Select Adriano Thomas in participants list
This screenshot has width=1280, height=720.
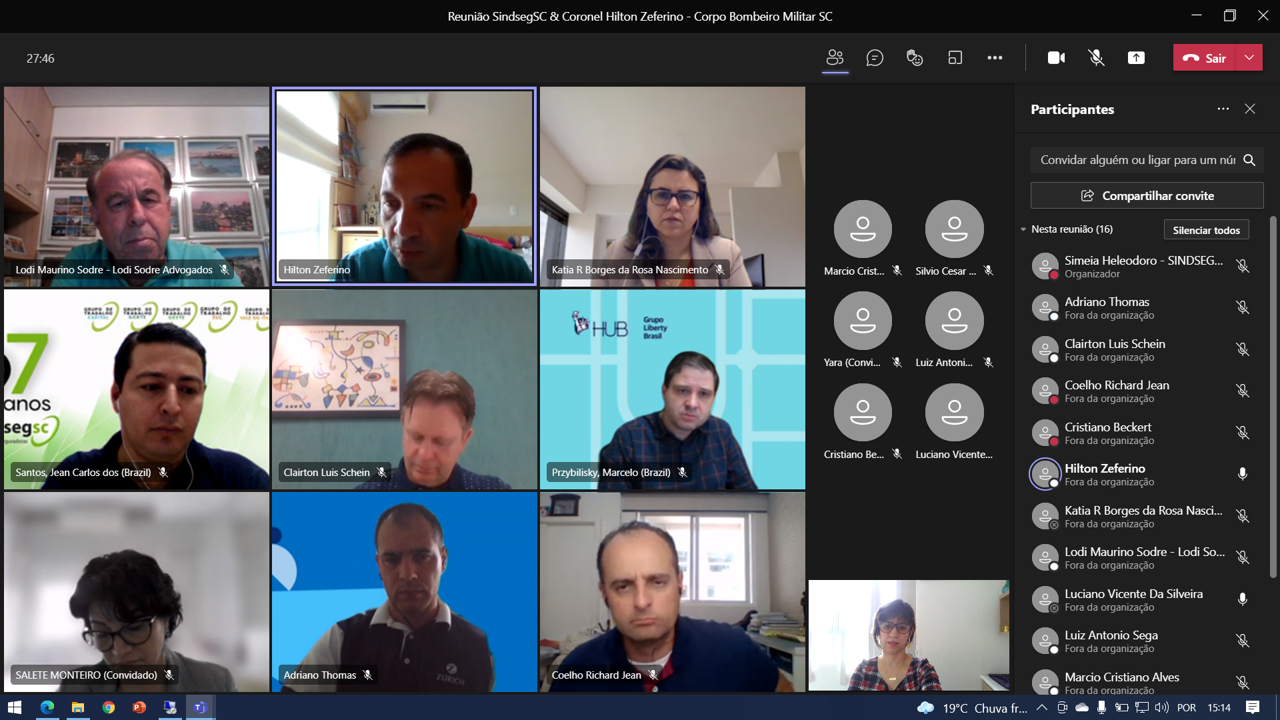1107,308
